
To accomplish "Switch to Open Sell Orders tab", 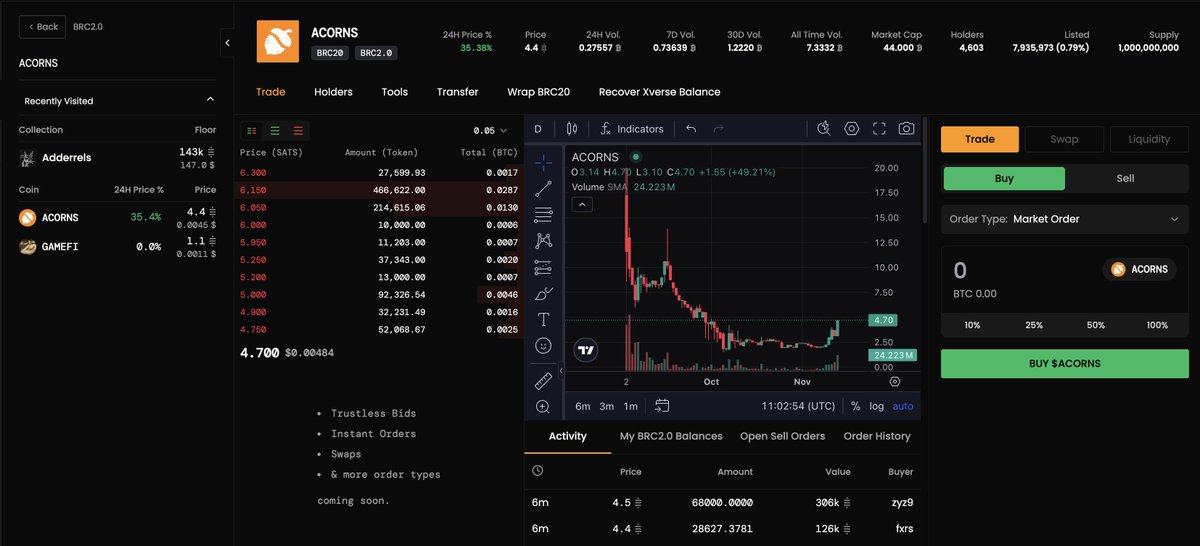I will click(x=782, y=436).
